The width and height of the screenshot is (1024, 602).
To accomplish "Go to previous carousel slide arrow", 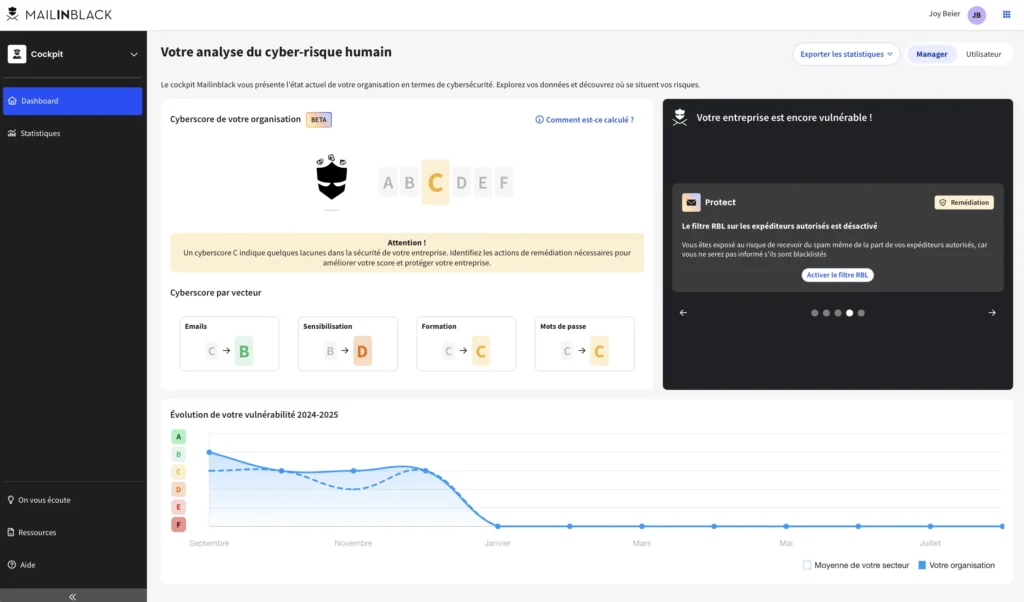I will pos(683,313).
